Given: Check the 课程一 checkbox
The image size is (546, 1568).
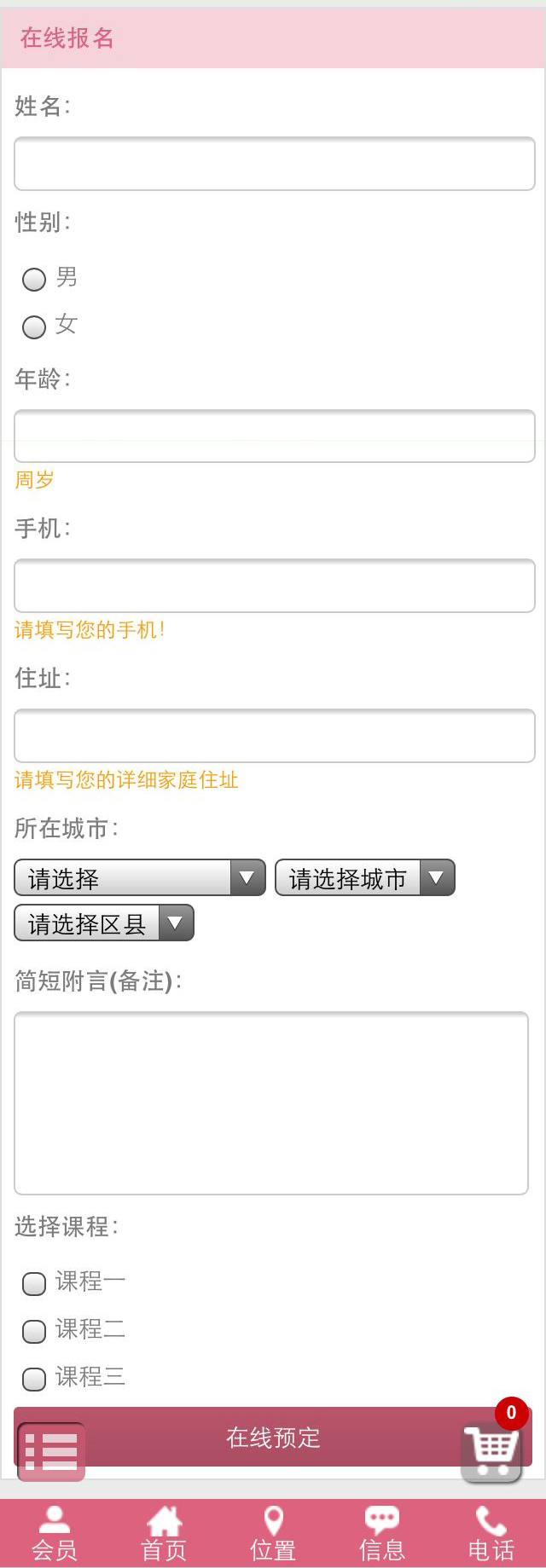Looking at the screenshot, I should 34,1283.
